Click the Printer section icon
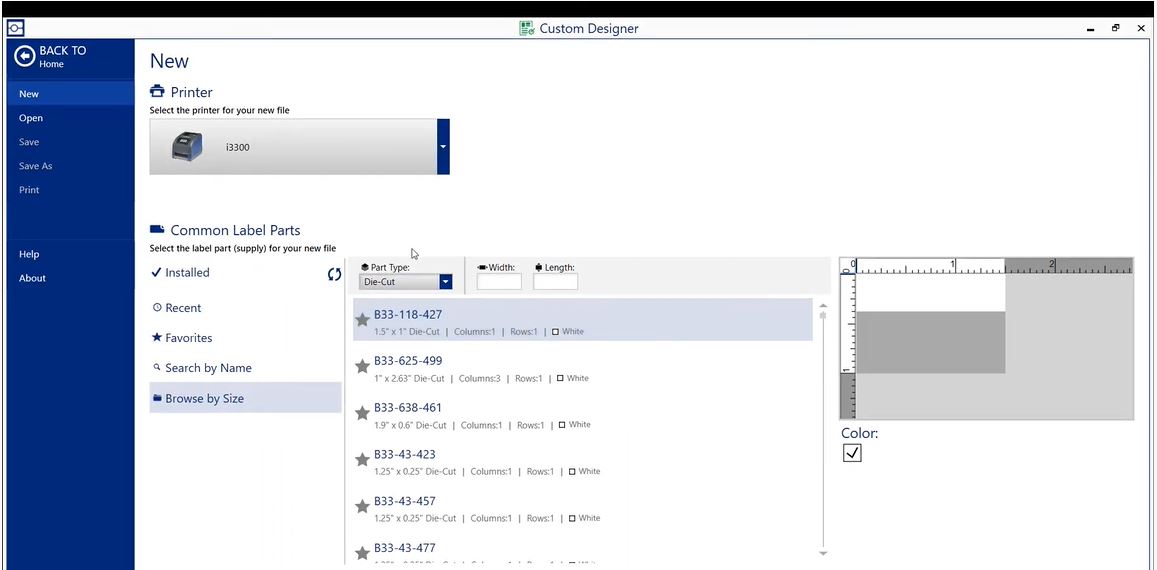1157x570 pixels. [x=157, y=92]
